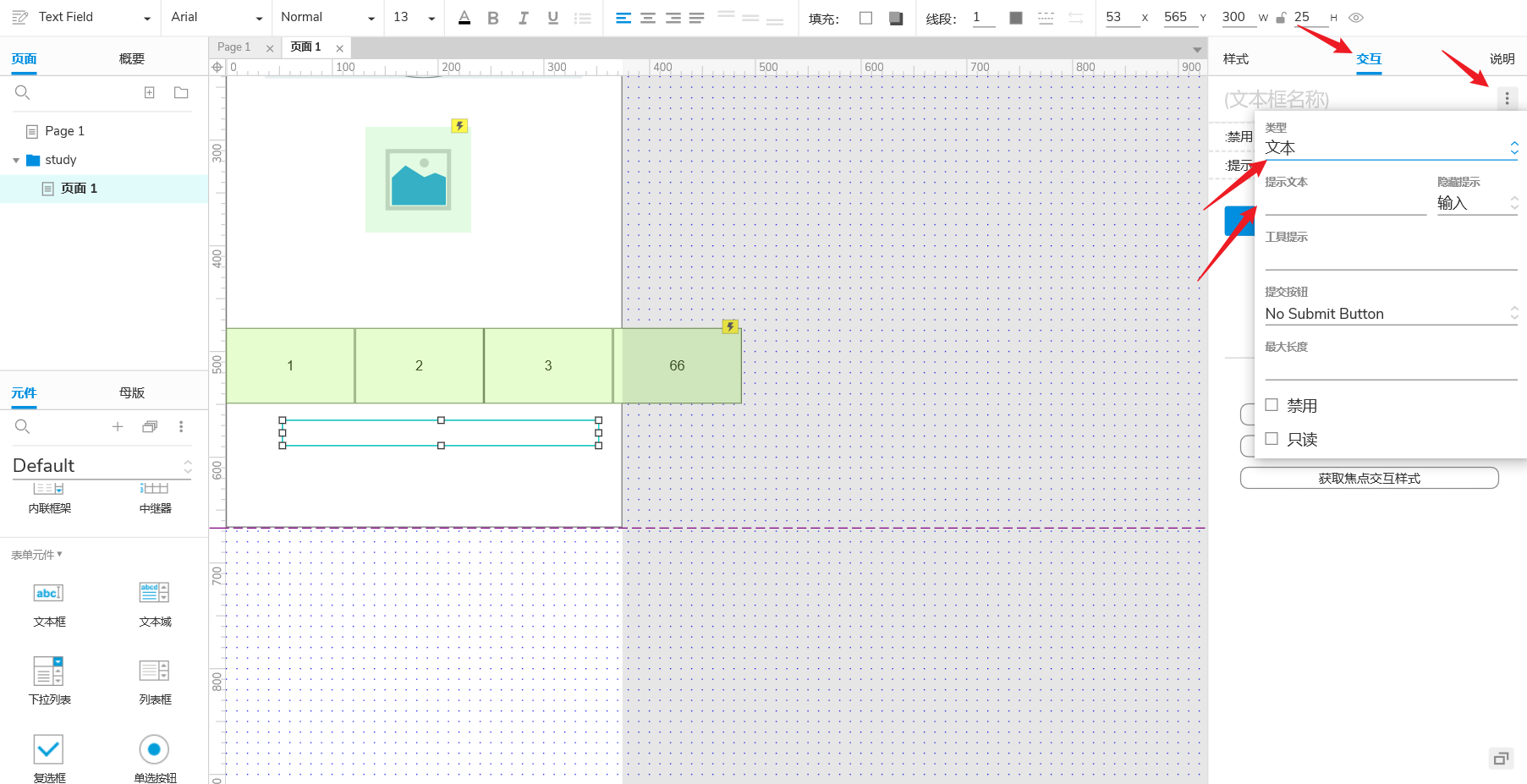Click the line pattern style icon
Viewport: 1527px width, 784px height.
pyautogui.click(x=1046, y=18)
